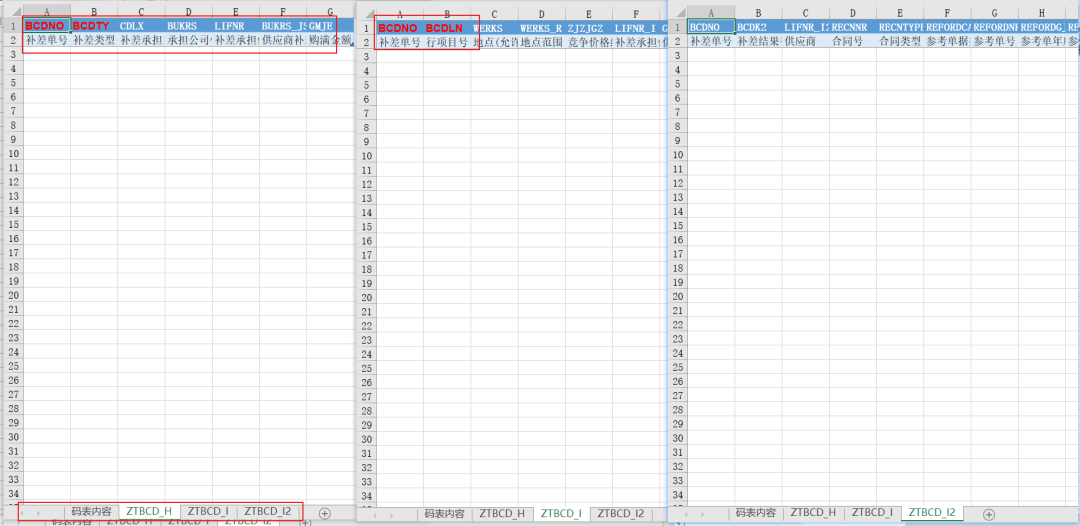Switch to ZTBCD_I tab in left window

[208, 512]
